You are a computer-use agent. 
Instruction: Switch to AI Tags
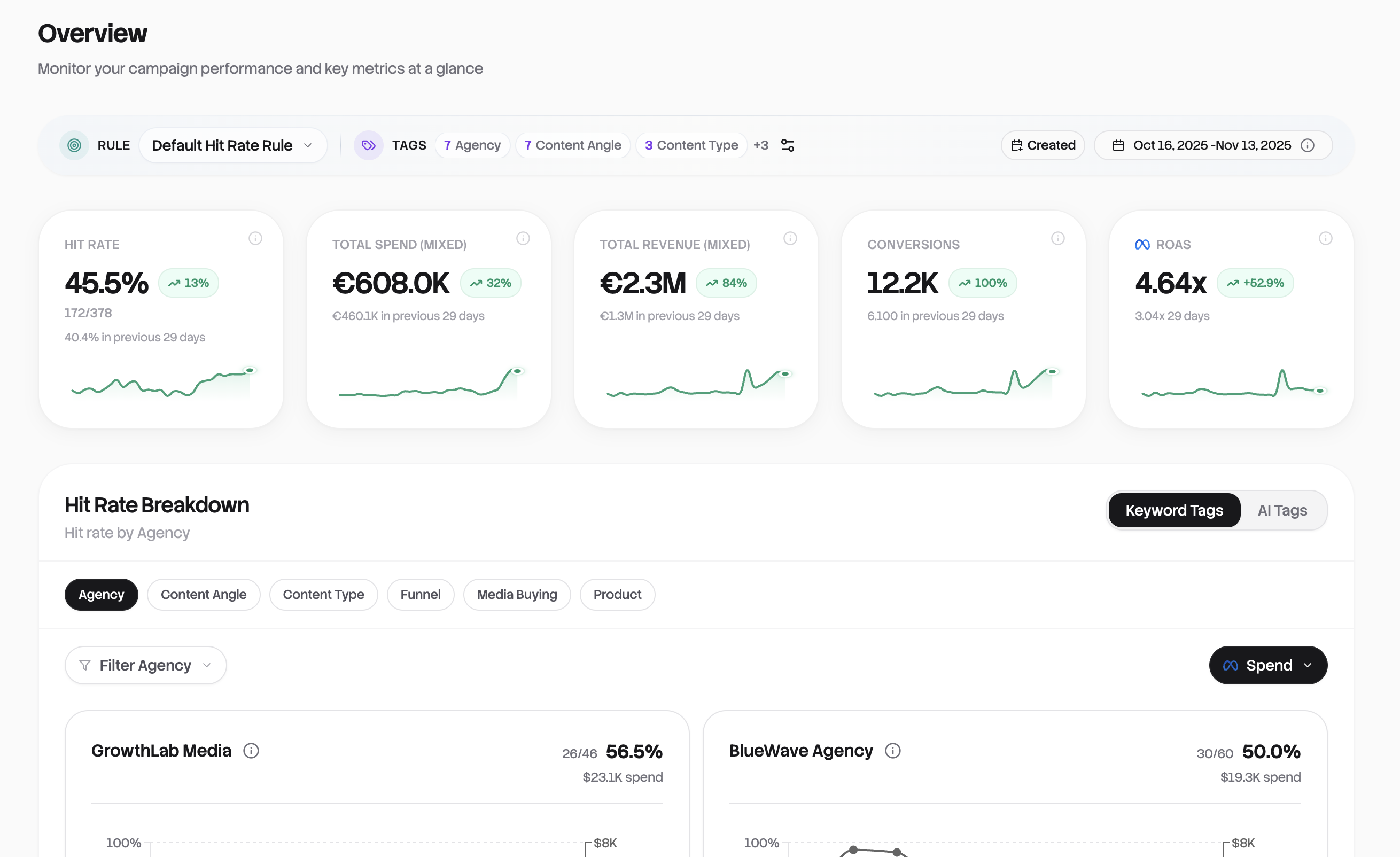(1282, 510)
